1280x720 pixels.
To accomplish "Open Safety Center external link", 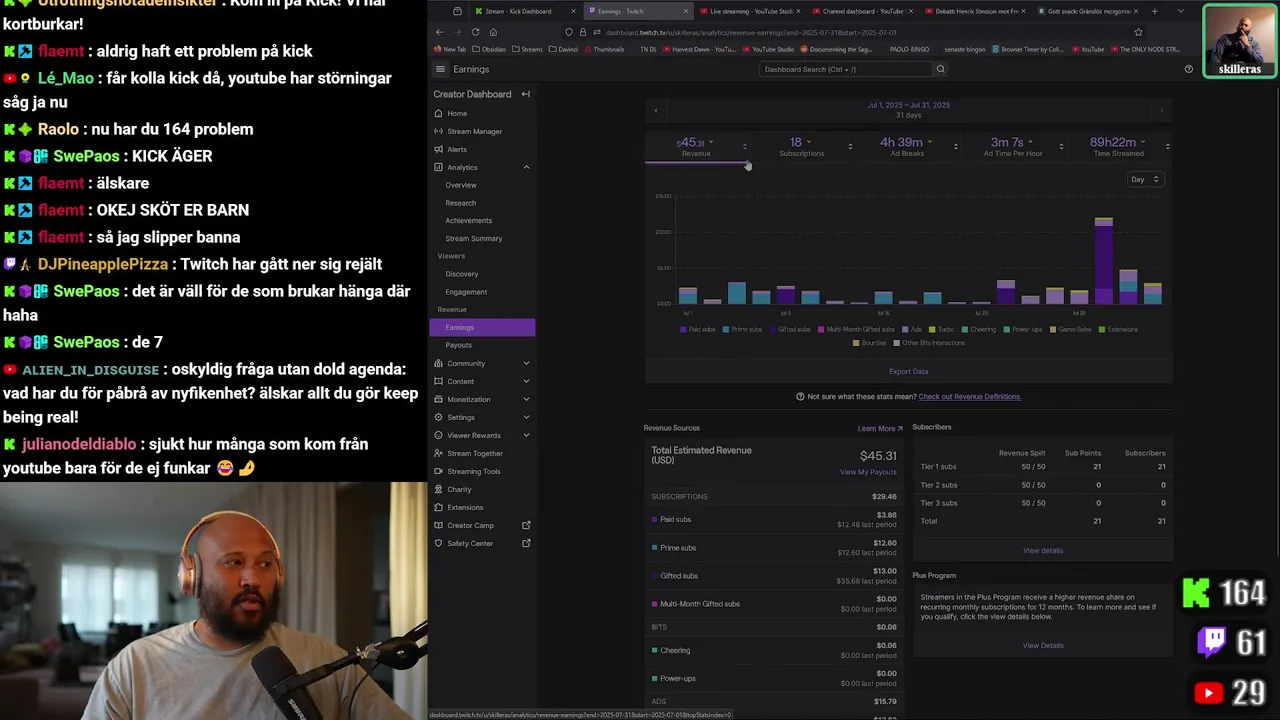I will (482, 543).
